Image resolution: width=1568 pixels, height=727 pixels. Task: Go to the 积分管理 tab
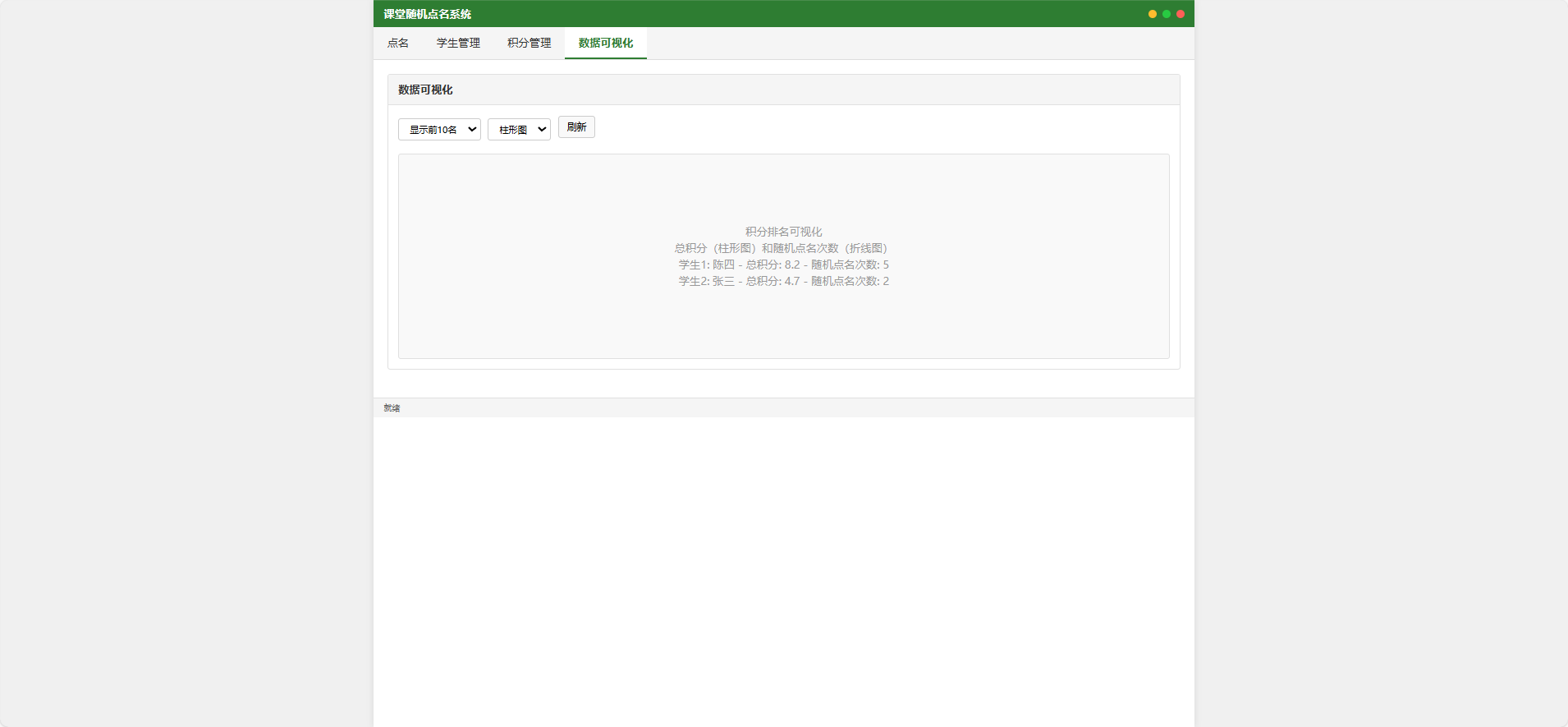pyautogui.click(x=529, y=43)
